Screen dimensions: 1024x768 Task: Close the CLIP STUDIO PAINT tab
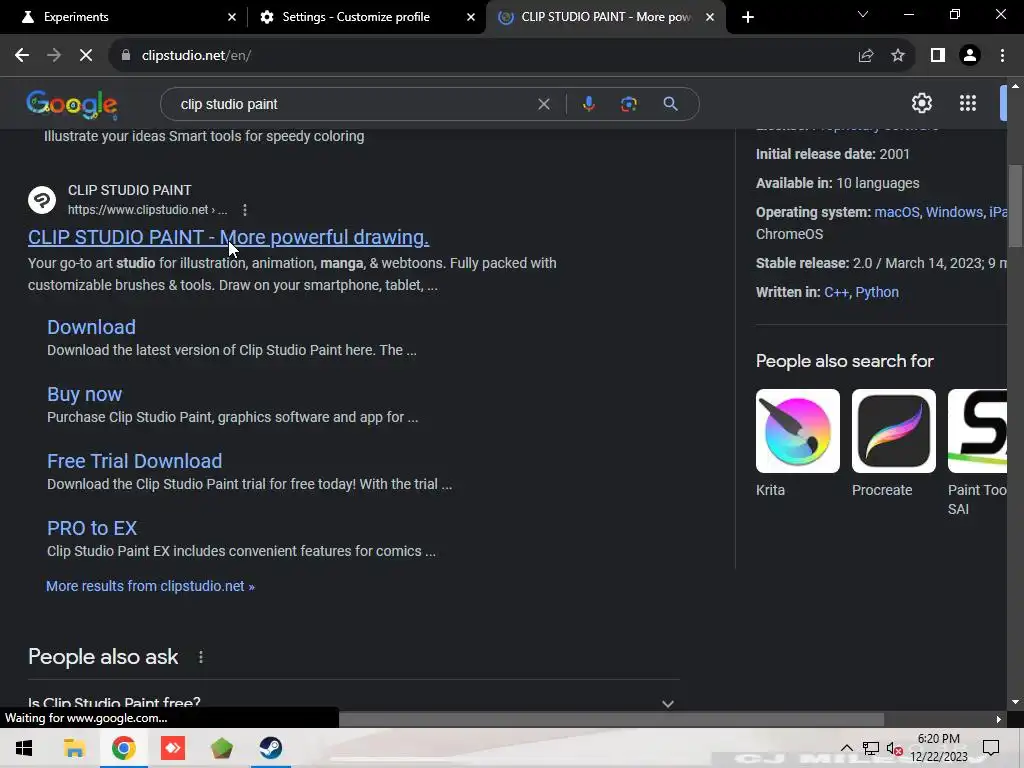coord(710,17)
